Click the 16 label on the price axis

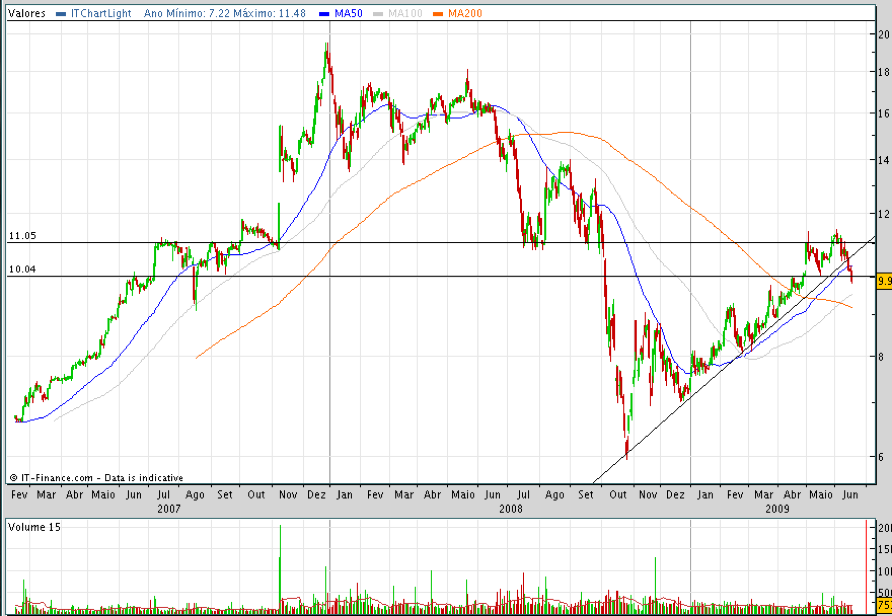click(885, 114)
